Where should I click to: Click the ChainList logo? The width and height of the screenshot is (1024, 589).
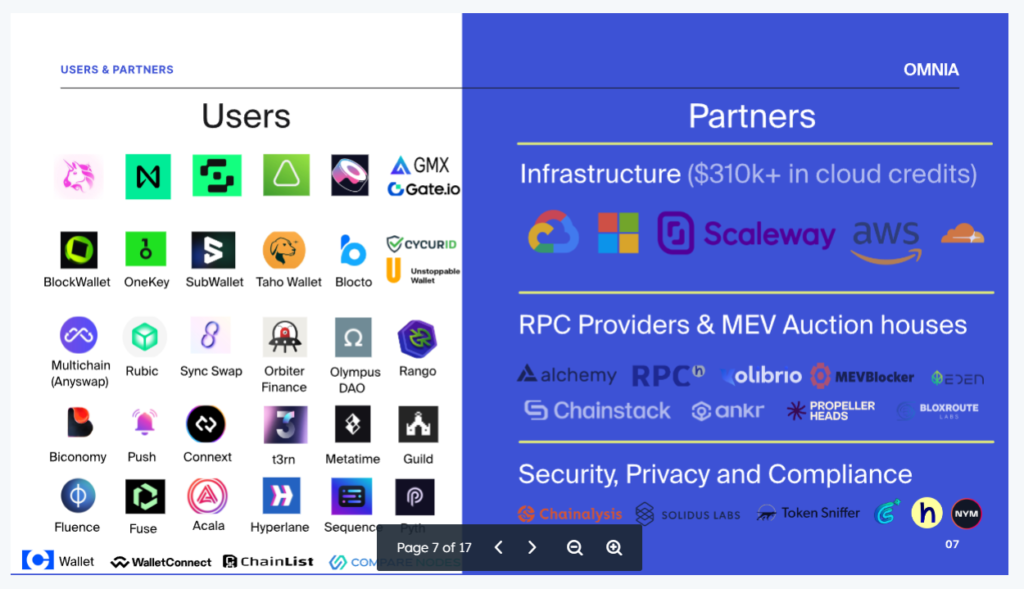point(268,561)
